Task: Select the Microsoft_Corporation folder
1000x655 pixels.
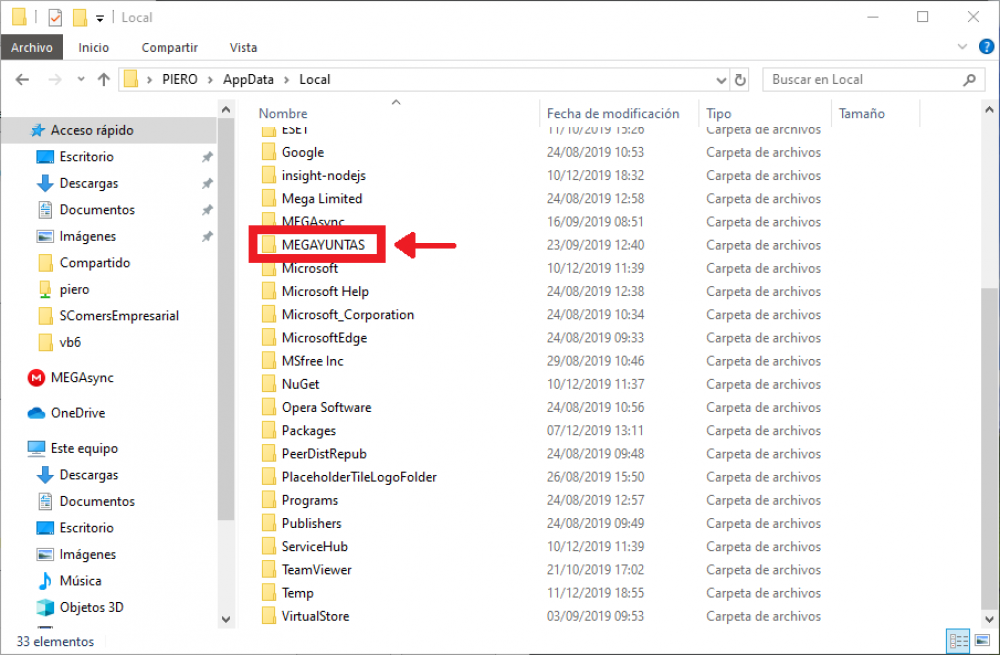Action: click(x=348, y=314)
